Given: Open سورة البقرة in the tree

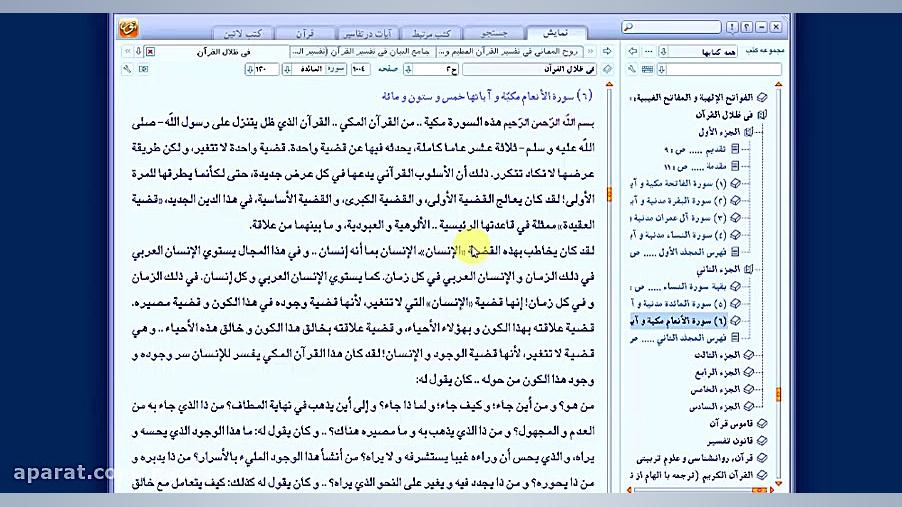Looking at the screenshot, I should (x=678, y=200).
